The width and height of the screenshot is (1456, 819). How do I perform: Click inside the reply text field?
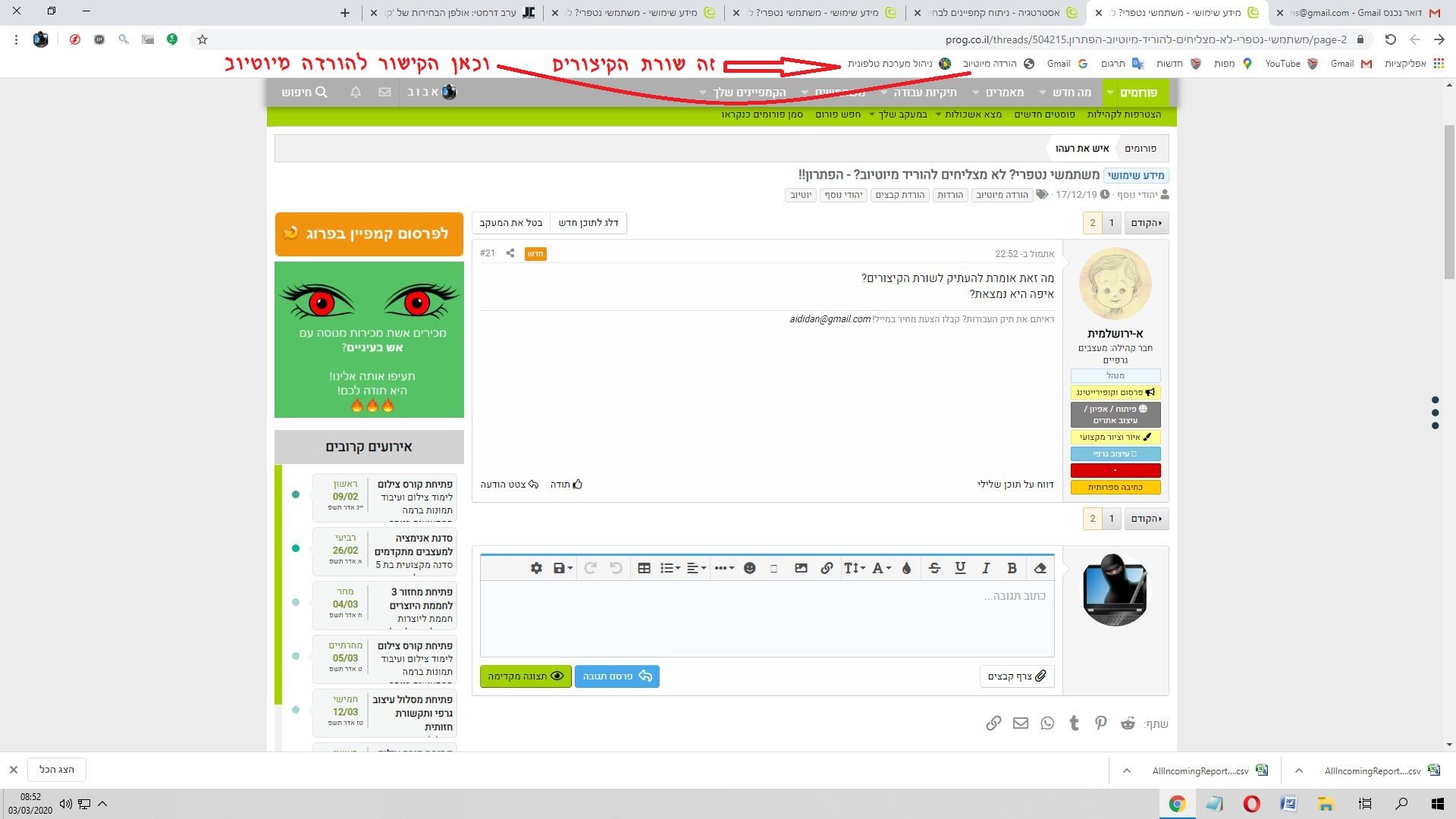[767, 619]
